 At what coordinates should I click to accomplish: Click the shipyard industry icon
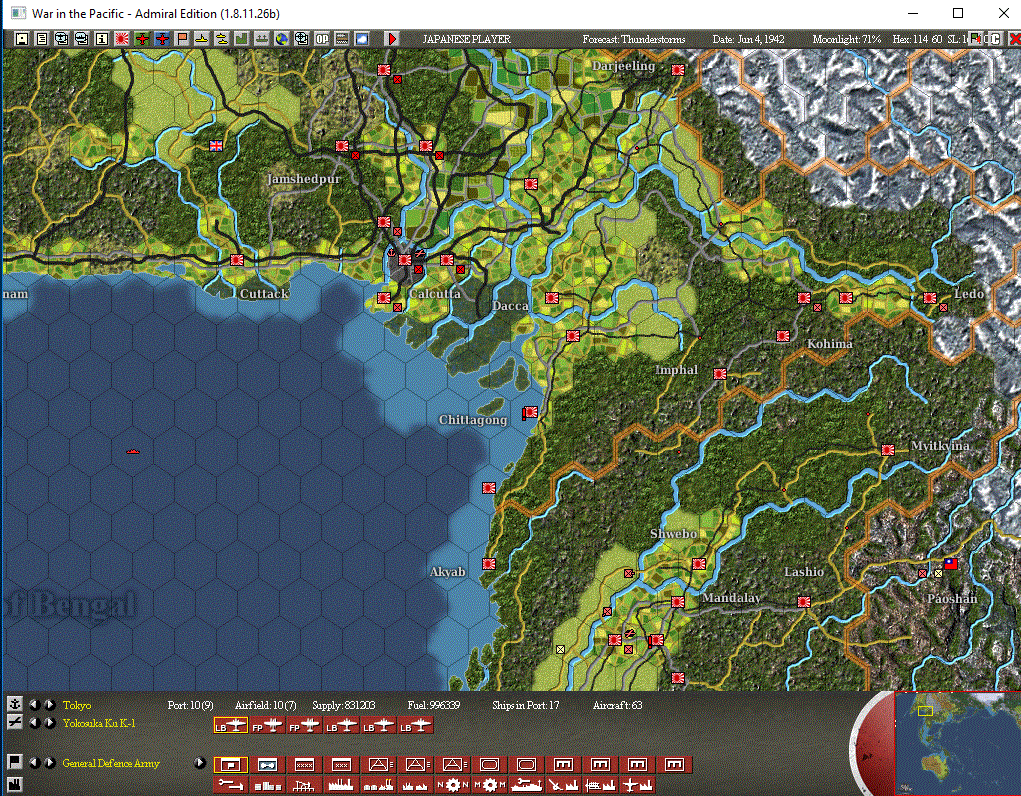click(x=527, y=785)
